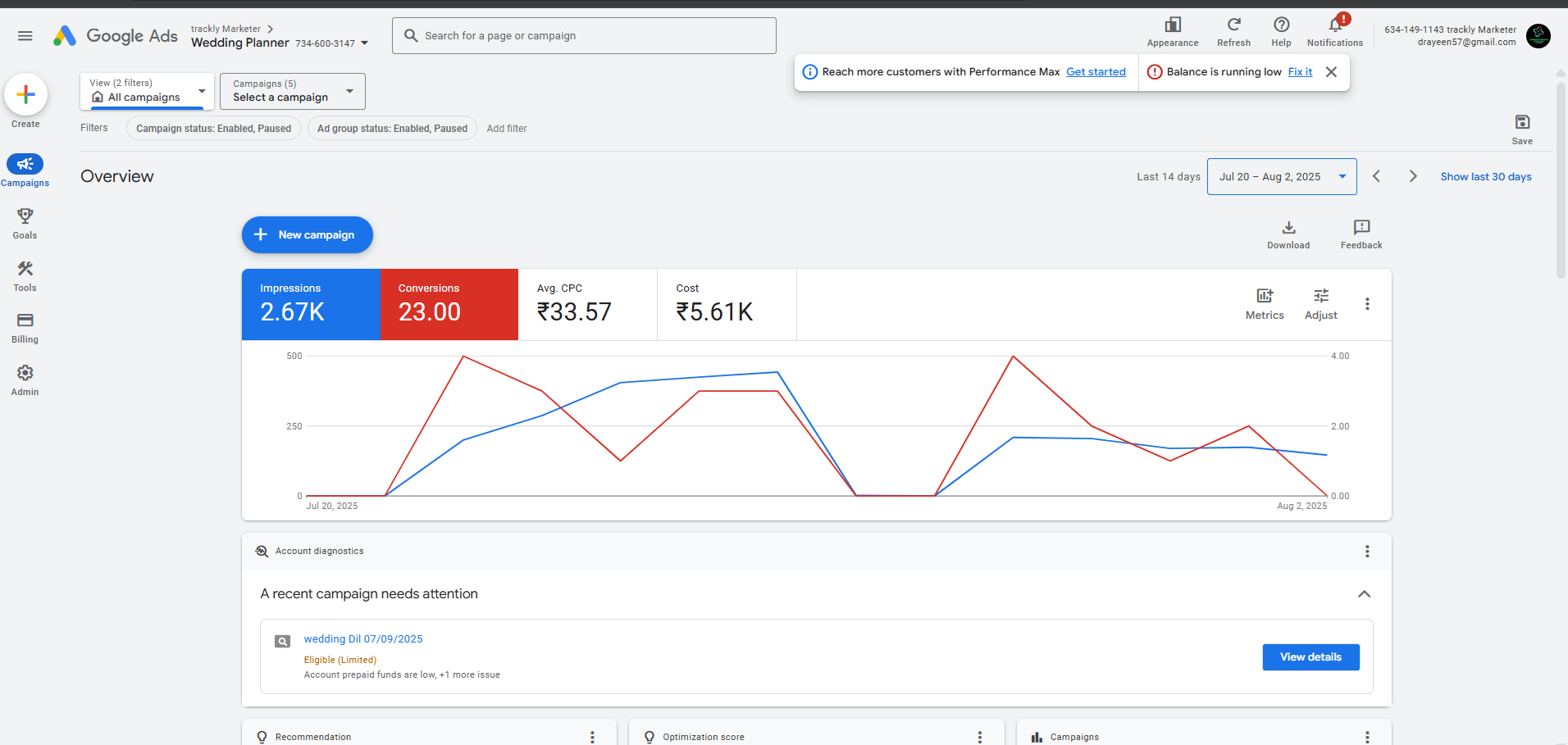This screenshot has height=745, width=1568.
Task: Toggle the Avg. CPC metric tile
Action: pos(587,304)
